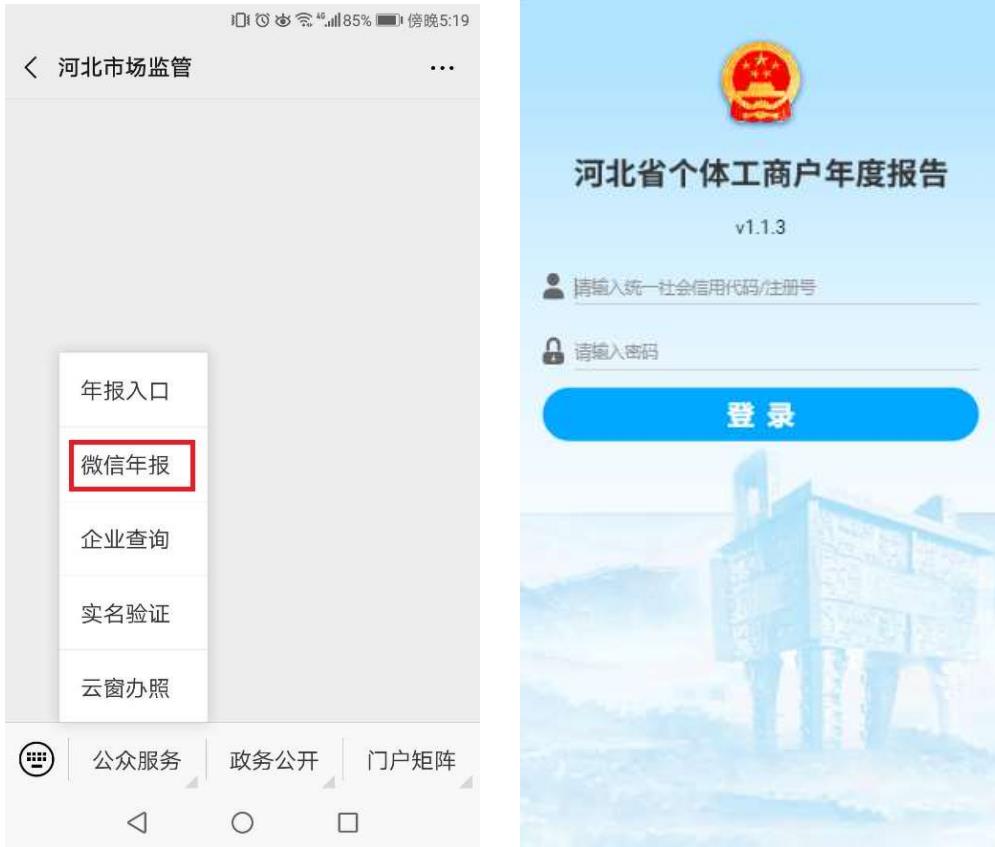Screen dimensions: 995x847
Task: Expand the 政务公开 bottom menu
Action: coord(274,760)
